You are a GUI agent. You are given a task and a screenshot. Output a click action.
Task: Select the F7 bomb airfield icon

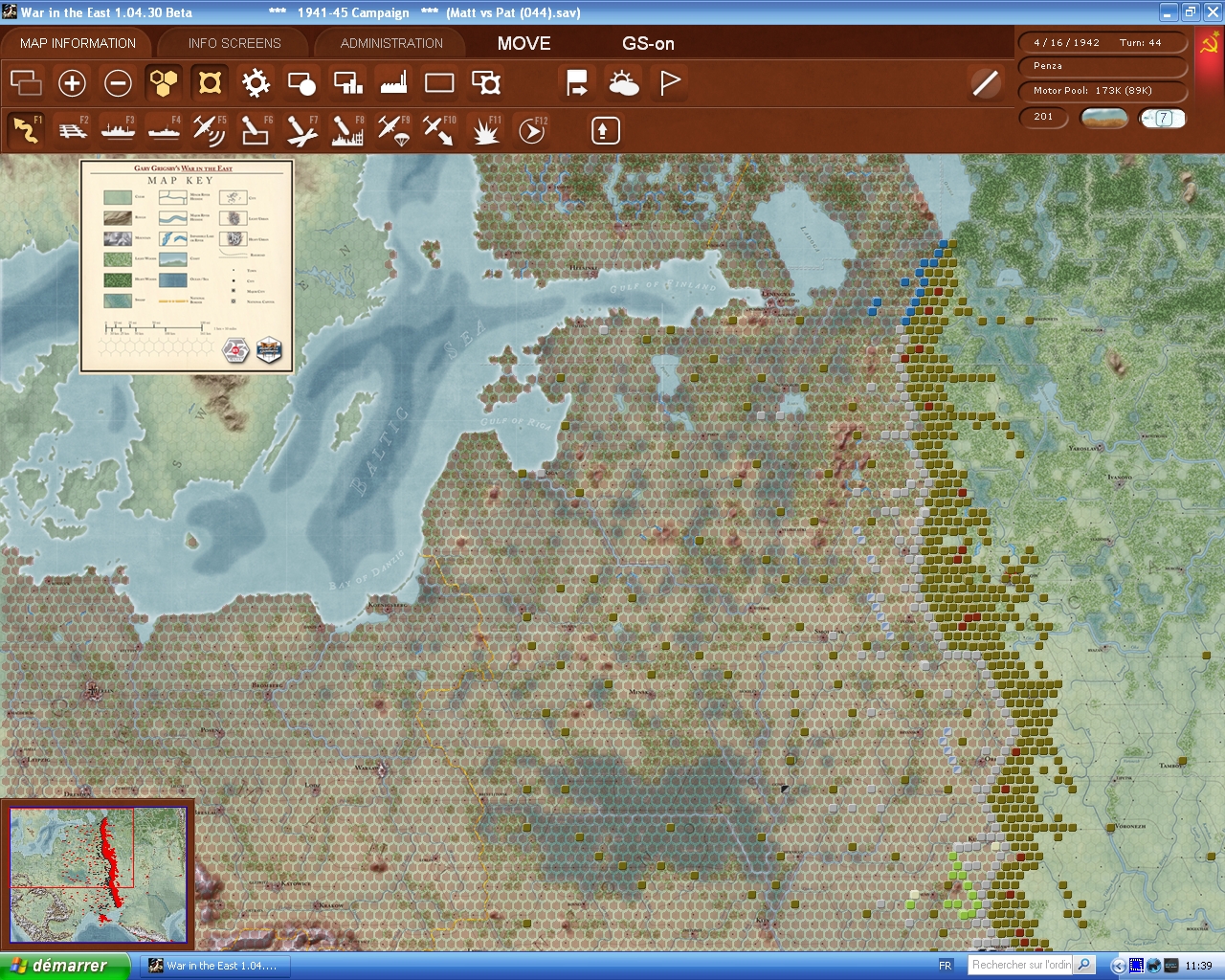coord(301,130)
